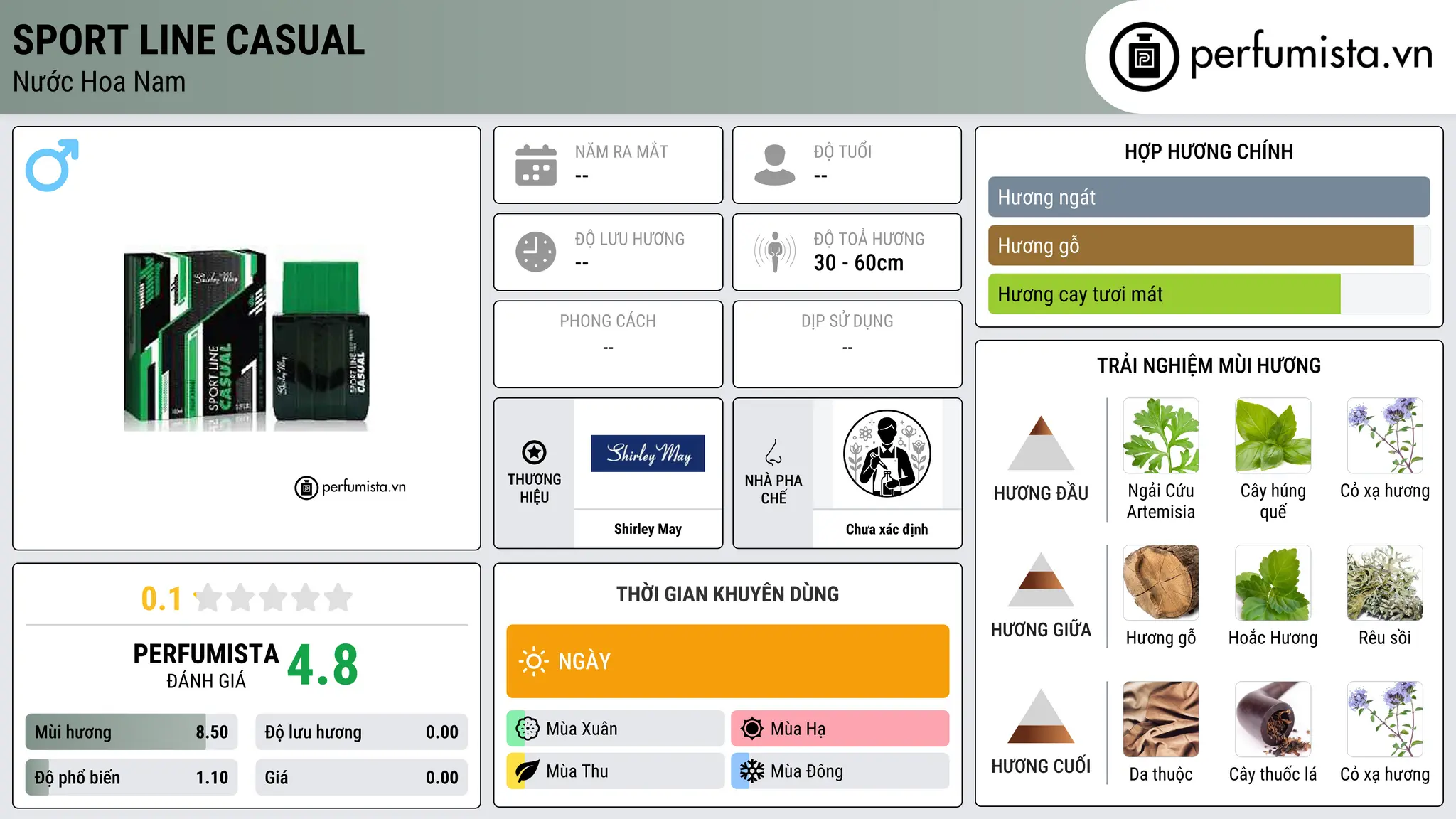
Task: Click the Nước Hoa Nam subtitle
Action: click(99, 82)
